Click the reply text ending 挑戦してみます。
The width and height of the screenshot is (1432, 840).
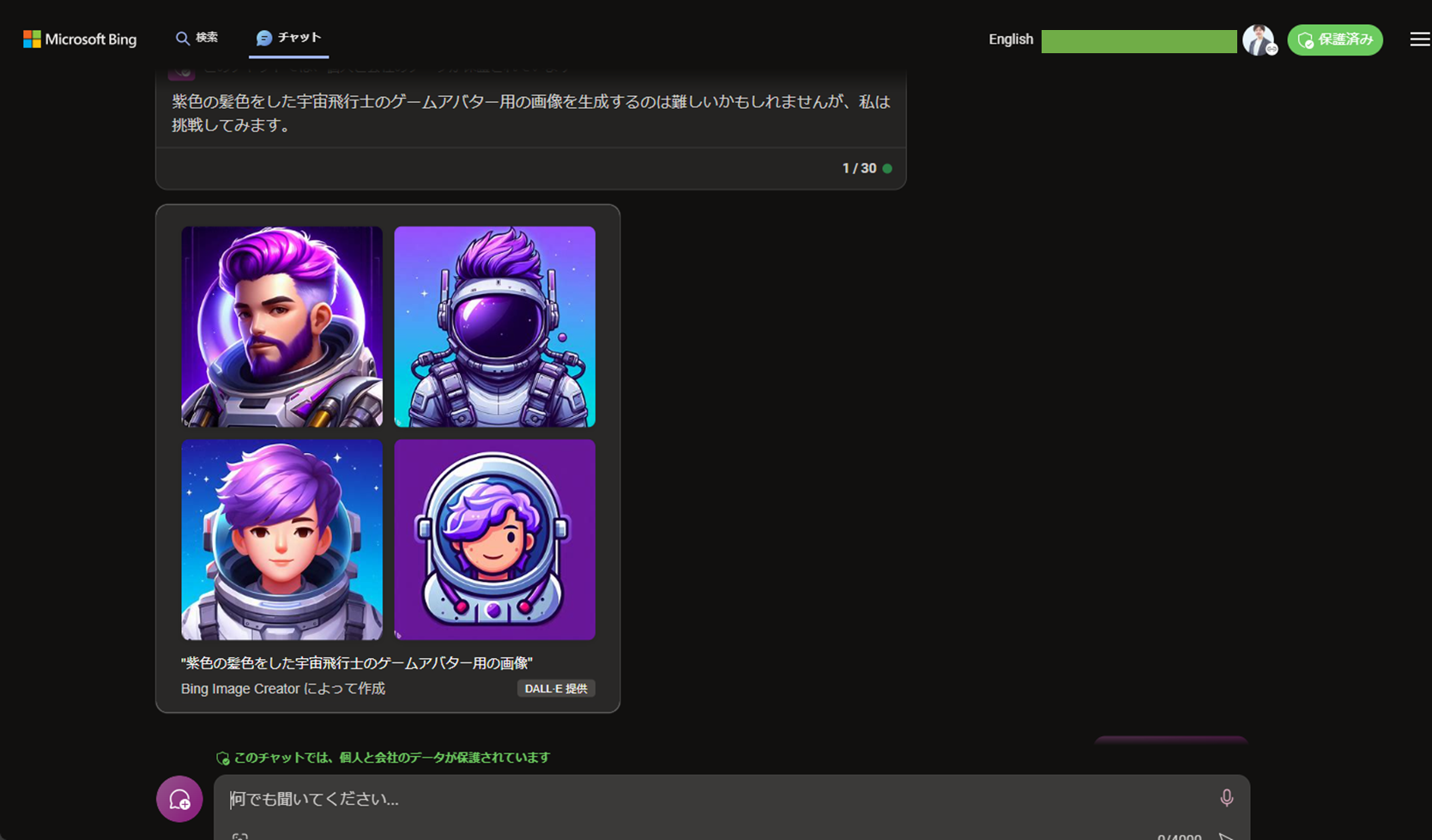click(x=531, y=113)
